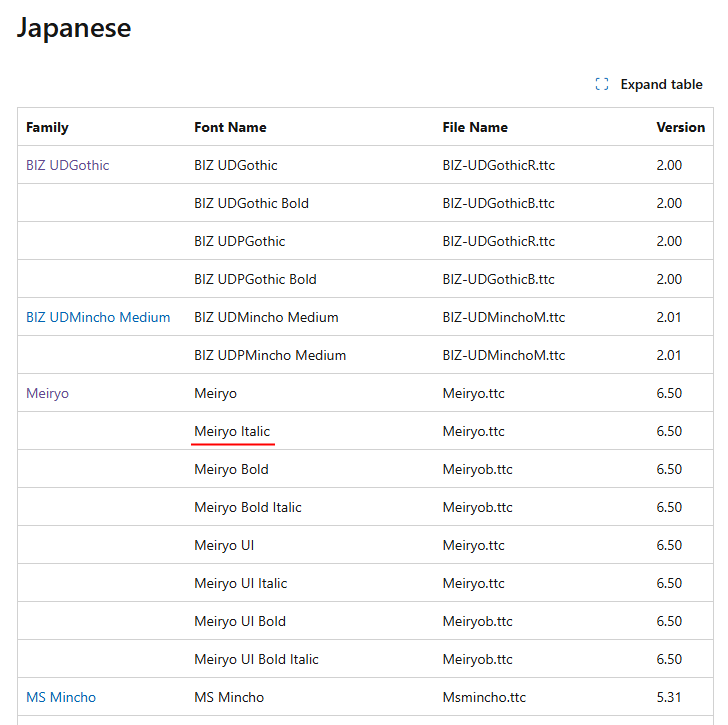Click the BIZ UDPMincho Medium font name
This screenshot has height=725, width=728.
pyautogui.click(x=270, y=355)
